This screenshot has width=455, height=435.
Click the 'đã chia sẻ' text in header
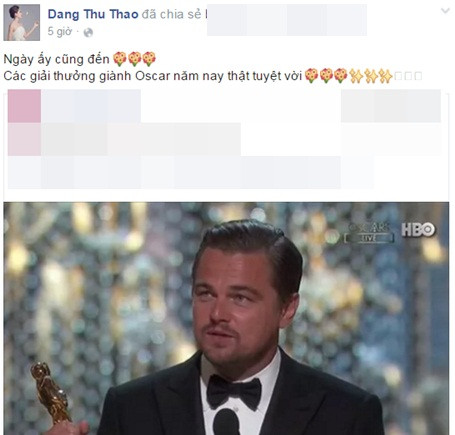point(171,14)
